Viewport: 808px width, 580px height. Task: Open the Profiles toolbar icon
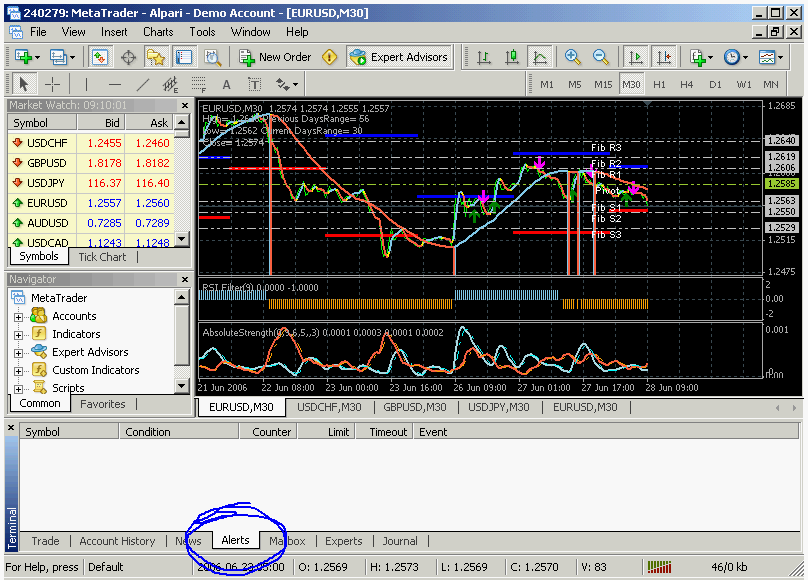tap(58, 57)
